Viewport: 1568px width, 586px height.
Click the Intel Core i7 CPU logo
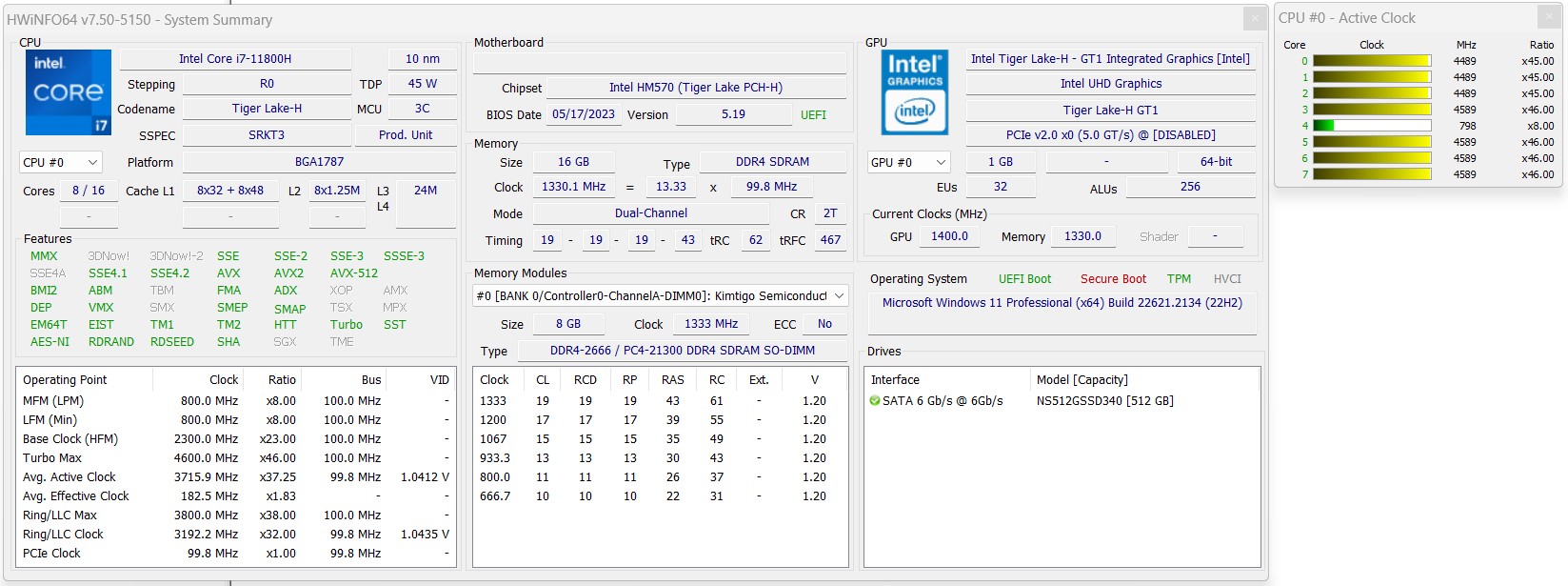click(68, 92)
